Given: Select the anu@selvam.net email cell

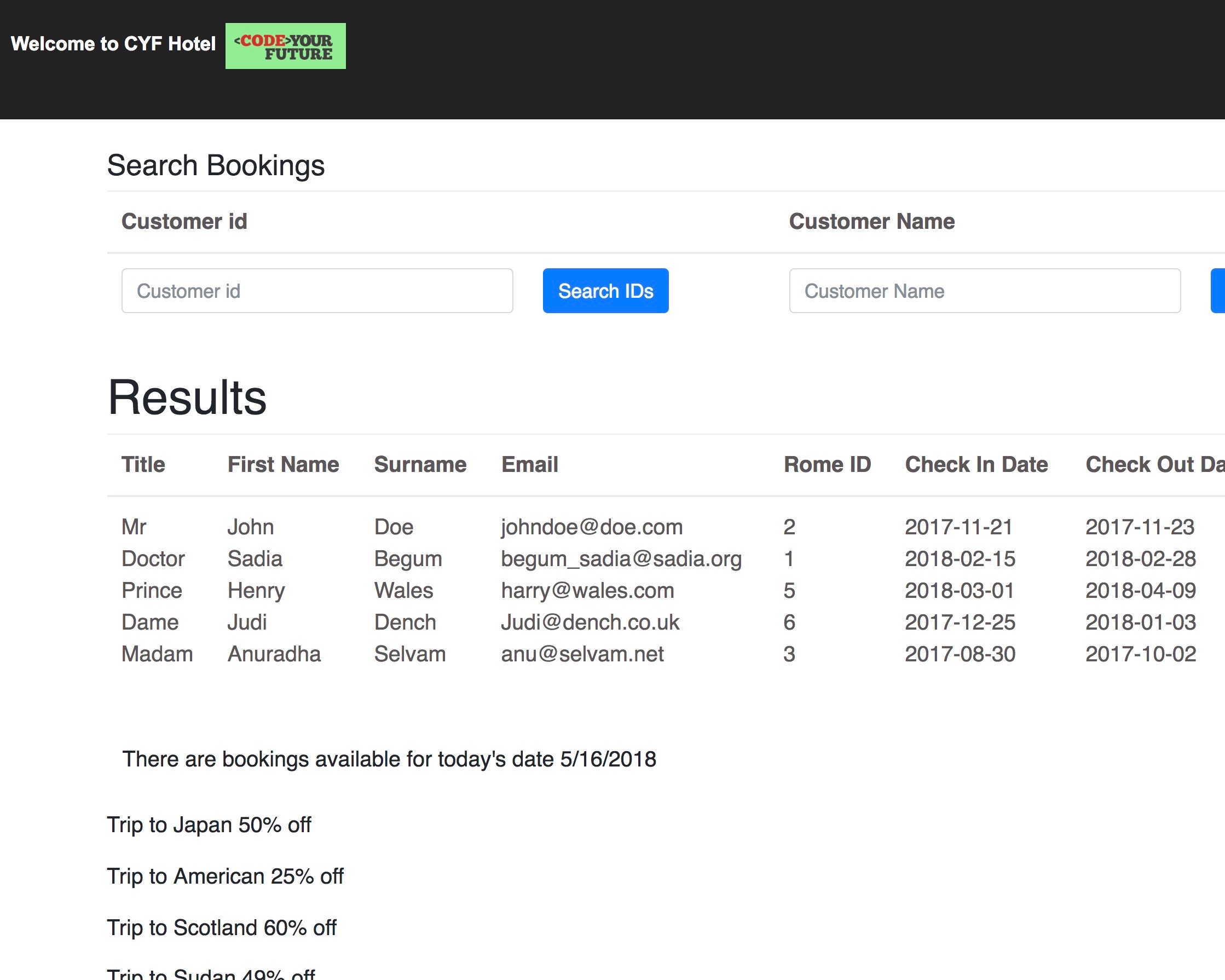Looking at the screenshot, I should (582, 654).
